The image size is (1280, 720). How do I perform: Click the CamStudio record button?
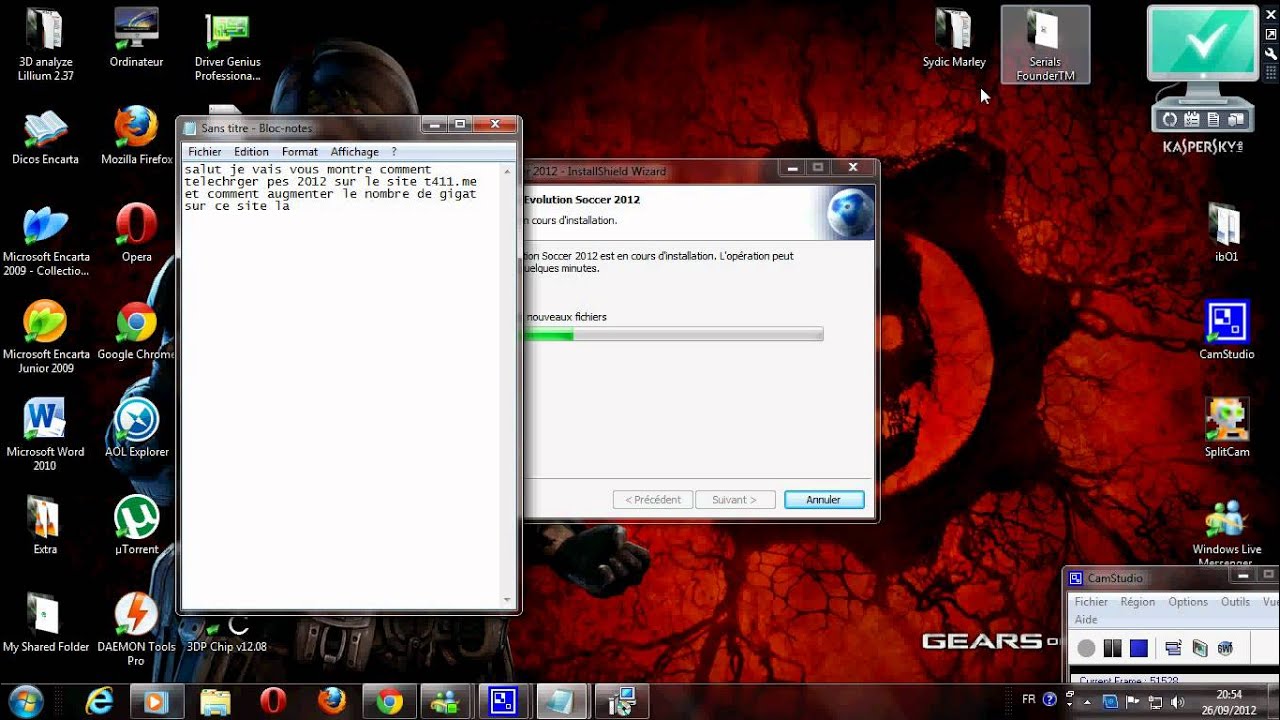point(1086,649)
